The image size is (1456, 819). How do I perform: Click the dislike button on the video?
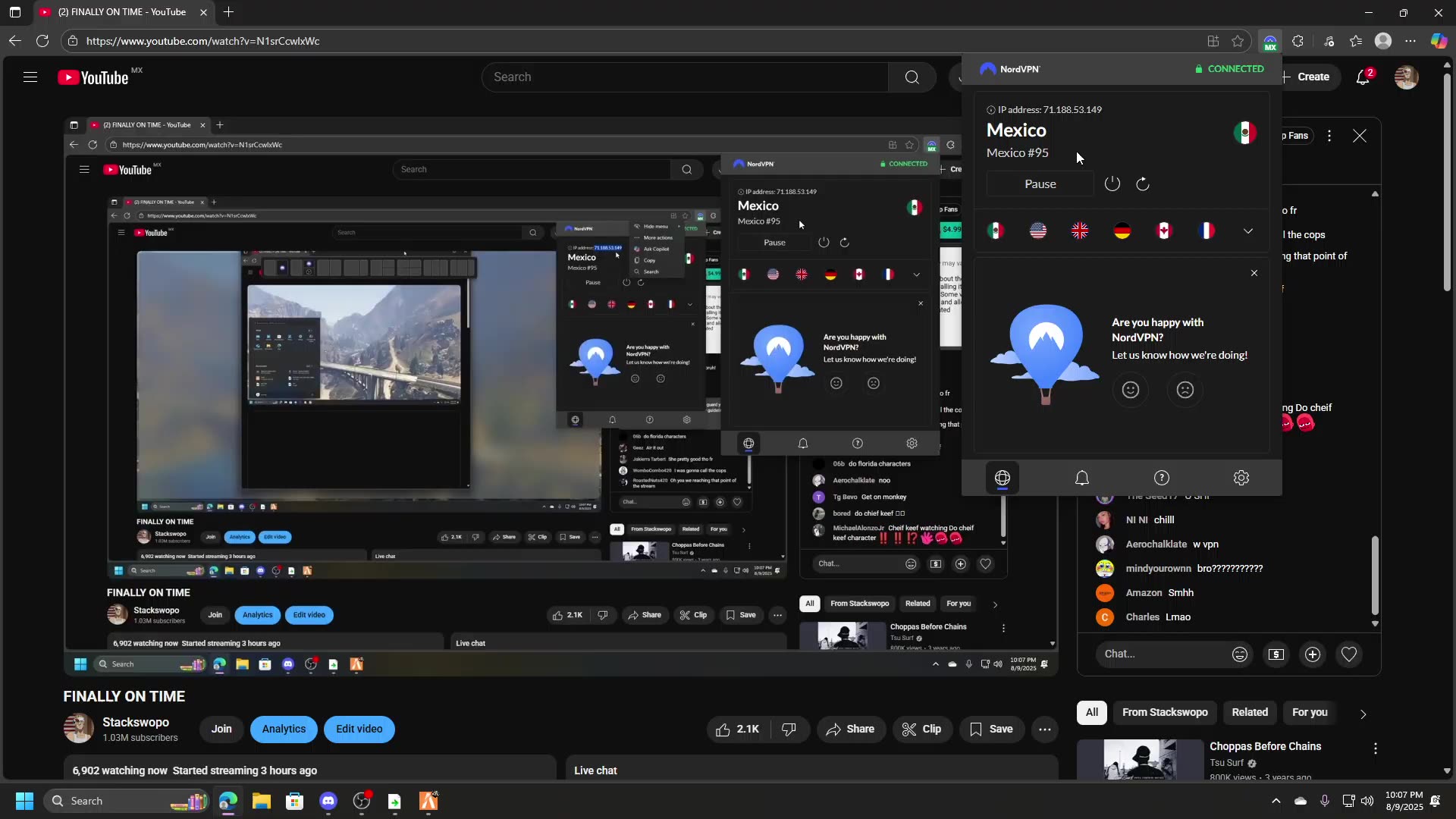pyautogui.click(x=789, y=729)
